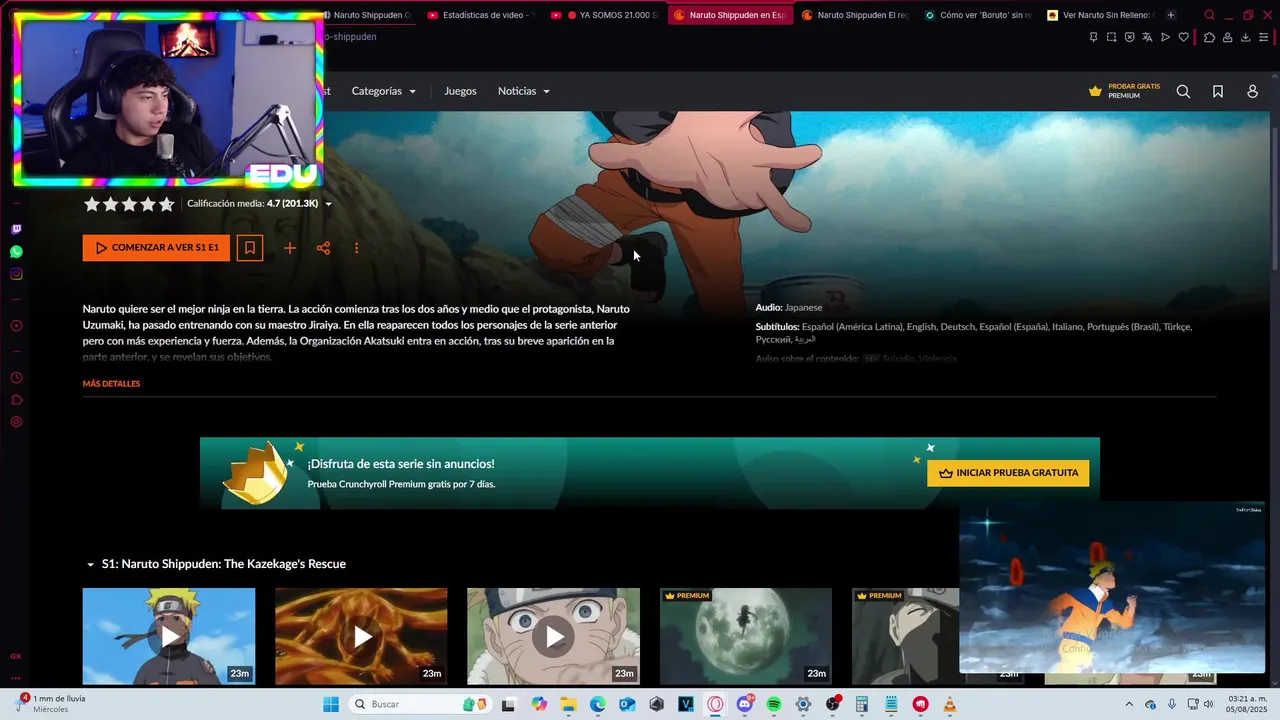
Task: Click the Crunchyroll search magnifier icon
Action: click(x=1183, y=91)
